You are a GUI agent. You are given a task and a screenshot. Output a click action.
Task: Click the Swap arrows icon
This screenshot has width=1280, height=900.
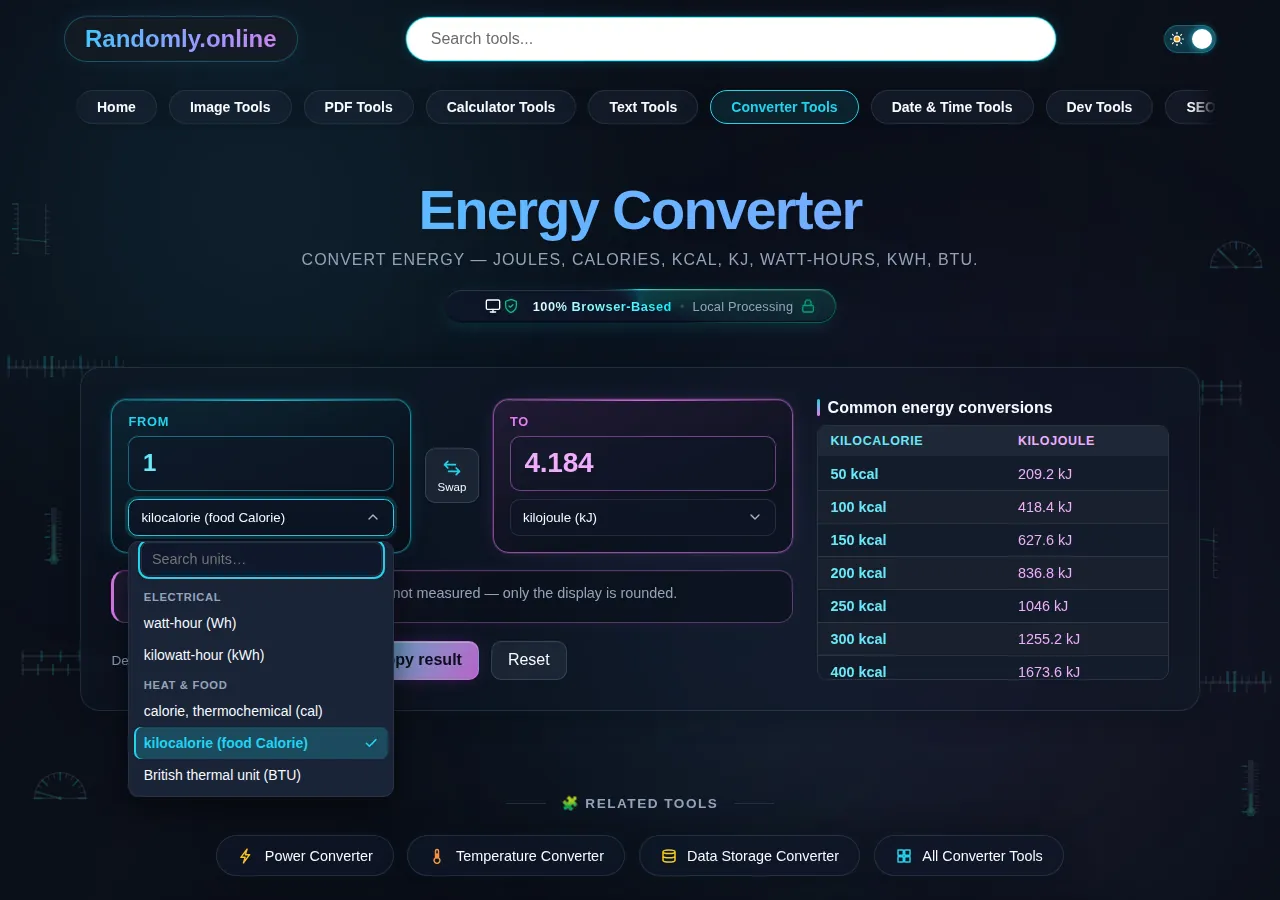[452, 467]
